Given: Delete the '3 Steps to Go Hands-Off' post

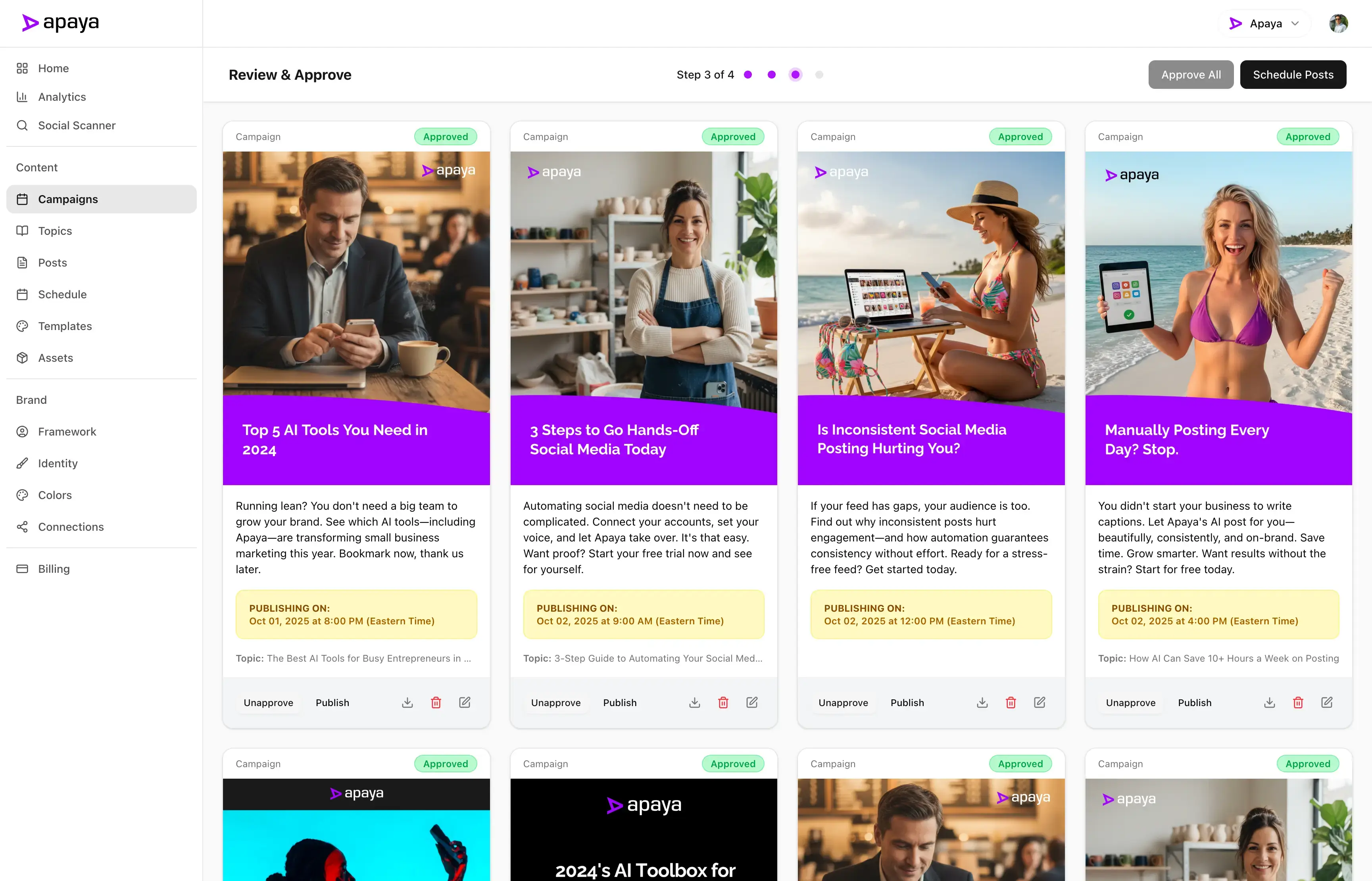Looking at the screenshot, I should (723, 702).
